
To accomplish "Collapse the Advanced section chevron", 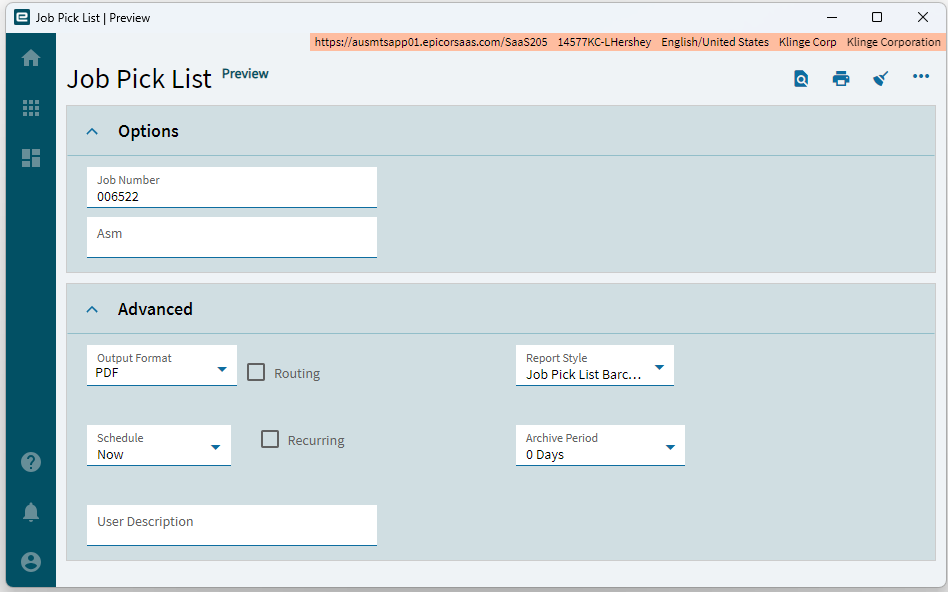I will (x=92, y=309).
